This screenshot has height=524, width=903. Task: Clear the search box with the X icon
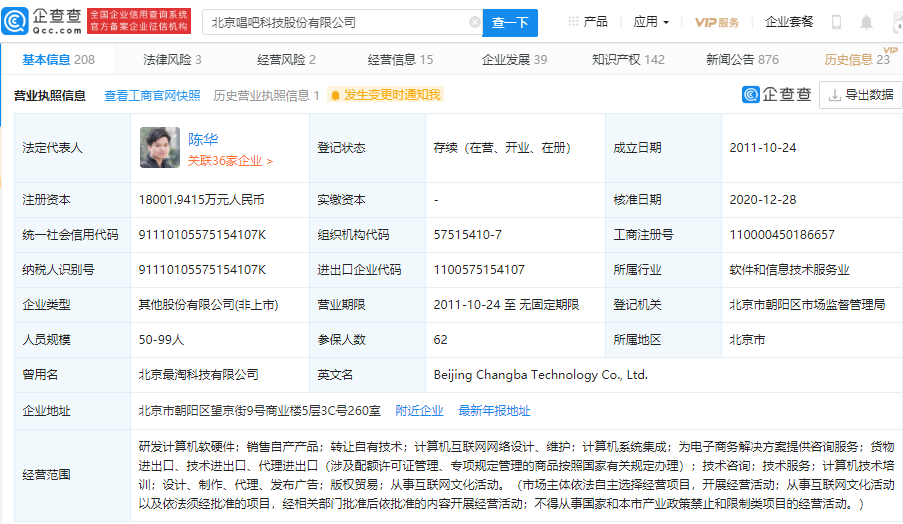tap(474, 22)
